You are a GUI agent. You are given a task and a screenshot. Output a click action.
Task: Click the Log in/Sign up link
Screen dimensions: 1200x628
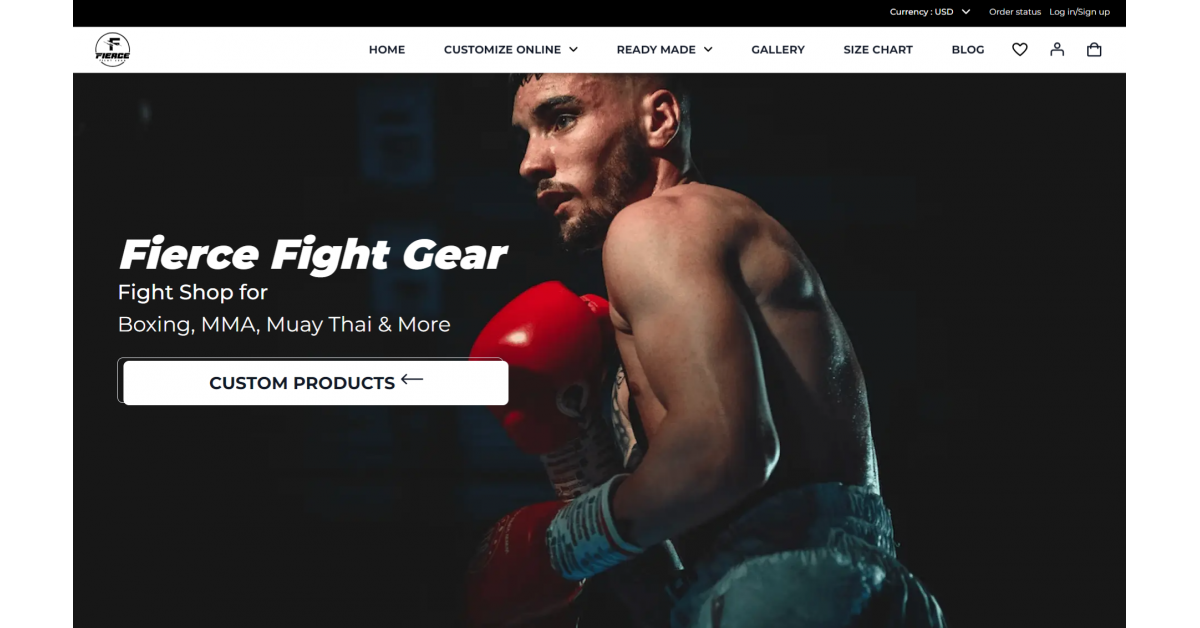[x=1079, y=12]
